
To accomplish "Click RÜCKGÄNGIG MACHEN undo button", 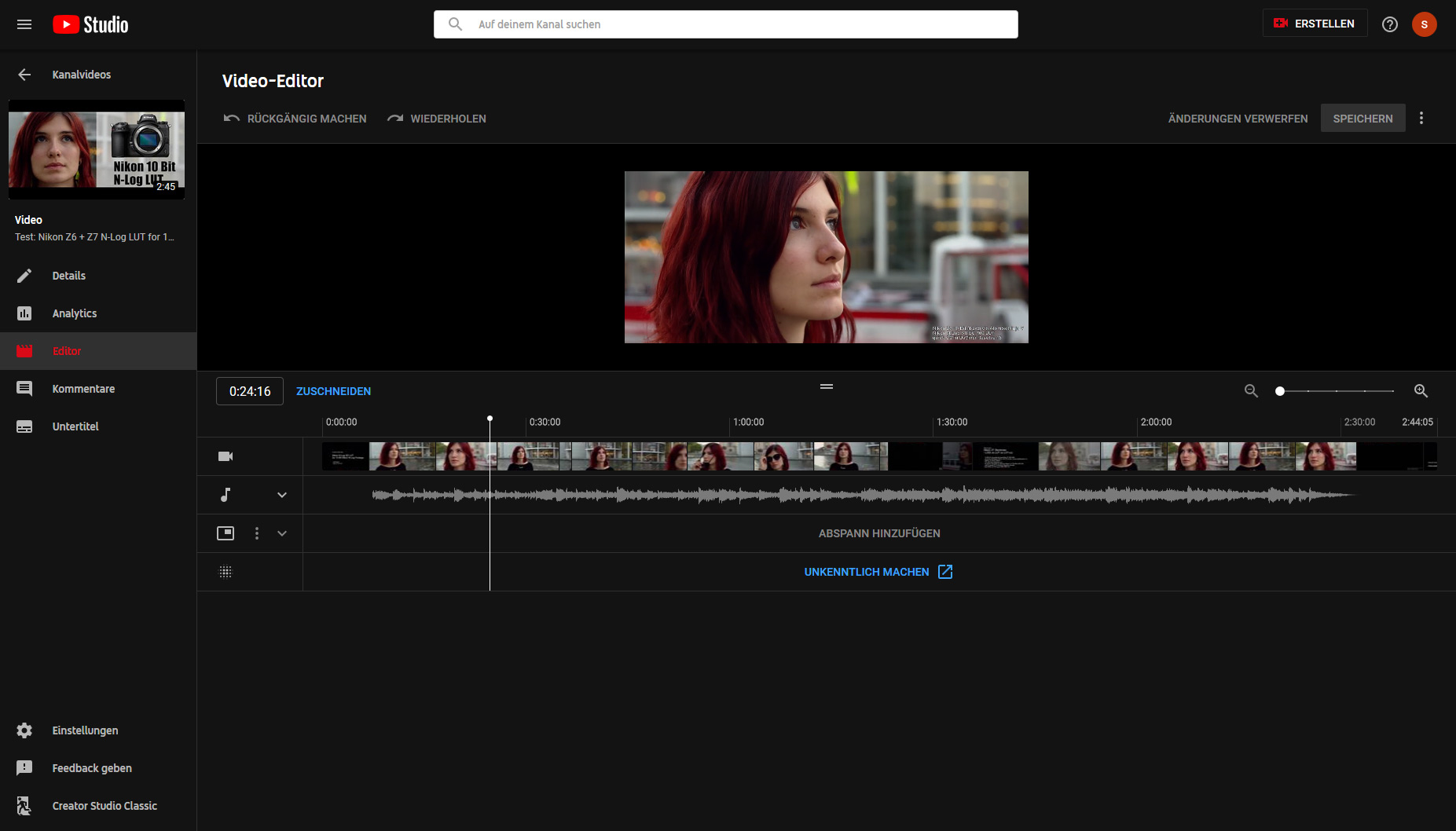I will [295, 119].
